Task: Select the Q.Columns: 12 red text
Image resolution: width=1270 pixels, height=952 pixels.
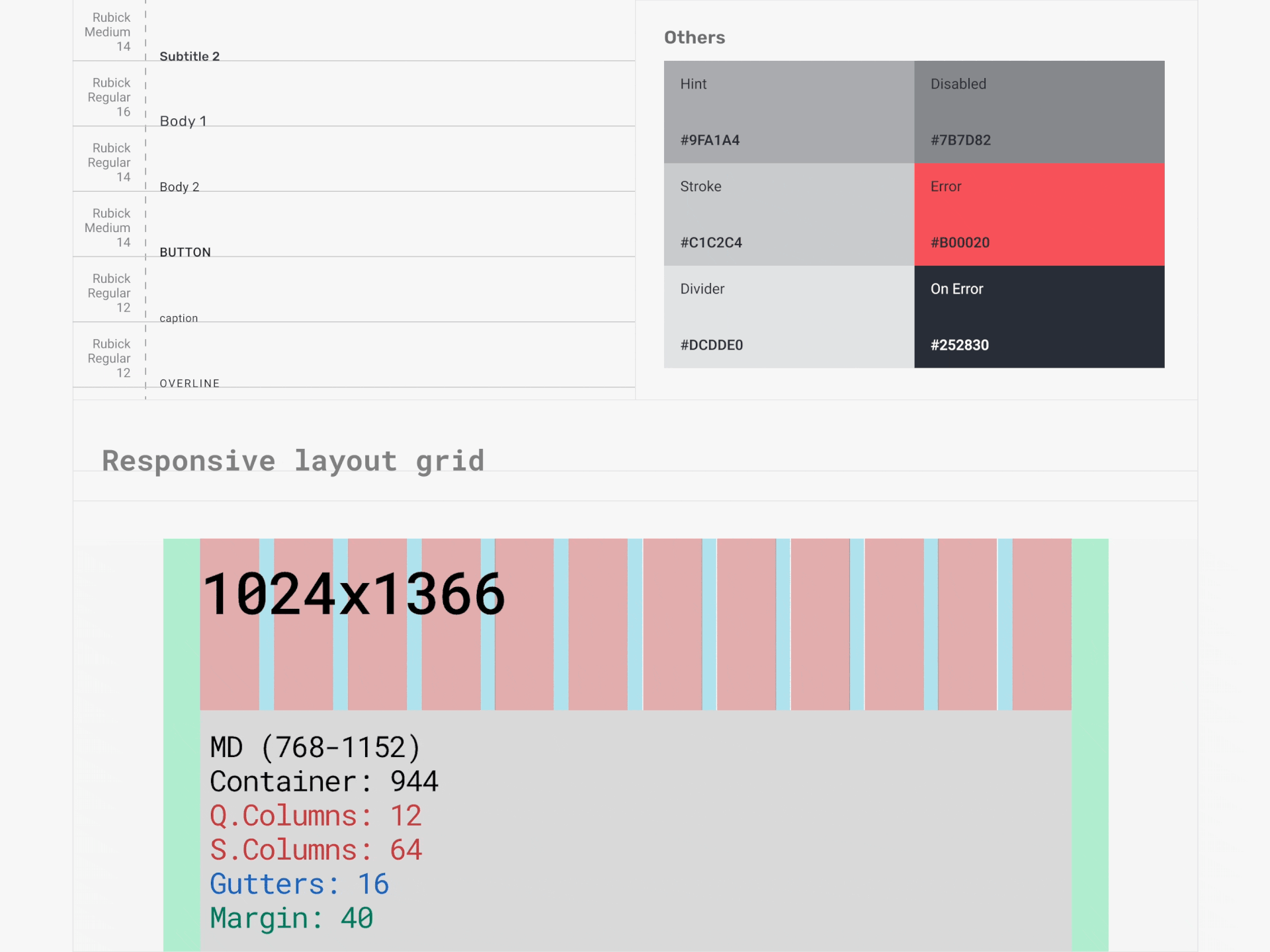Action: click(315, 816)
